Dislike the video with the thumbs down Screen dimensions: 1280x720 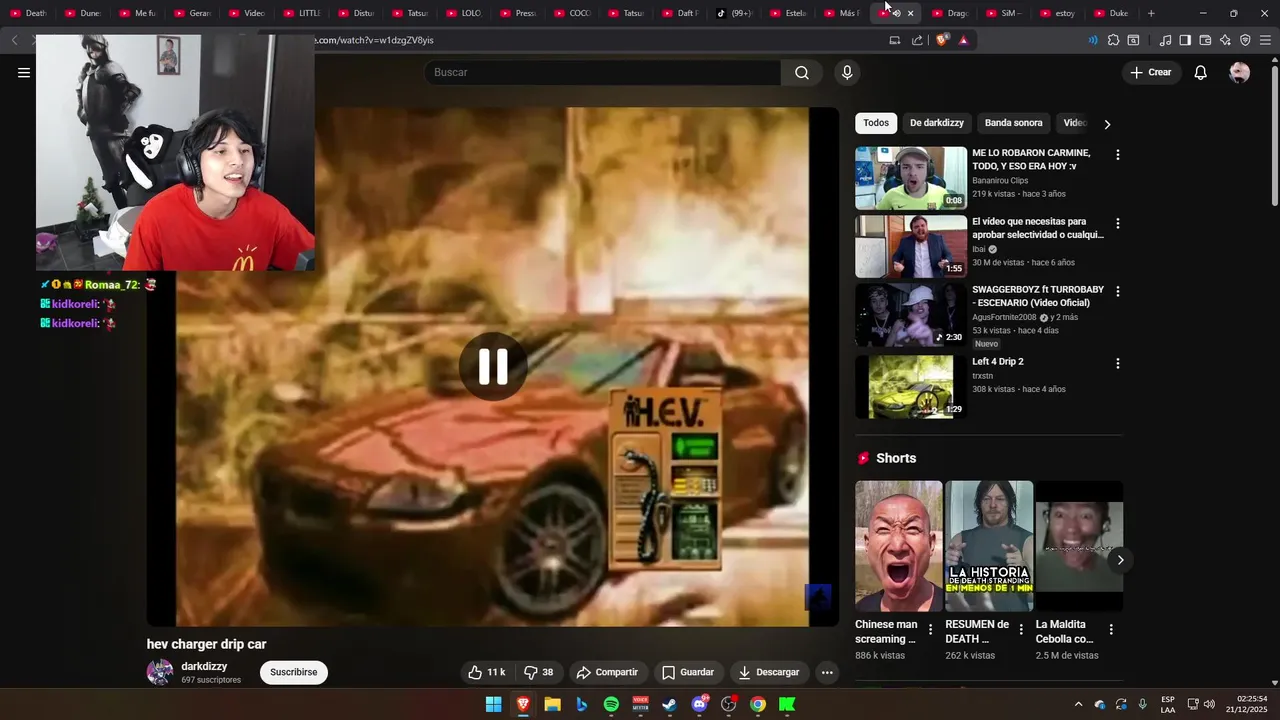click(539, 672)
